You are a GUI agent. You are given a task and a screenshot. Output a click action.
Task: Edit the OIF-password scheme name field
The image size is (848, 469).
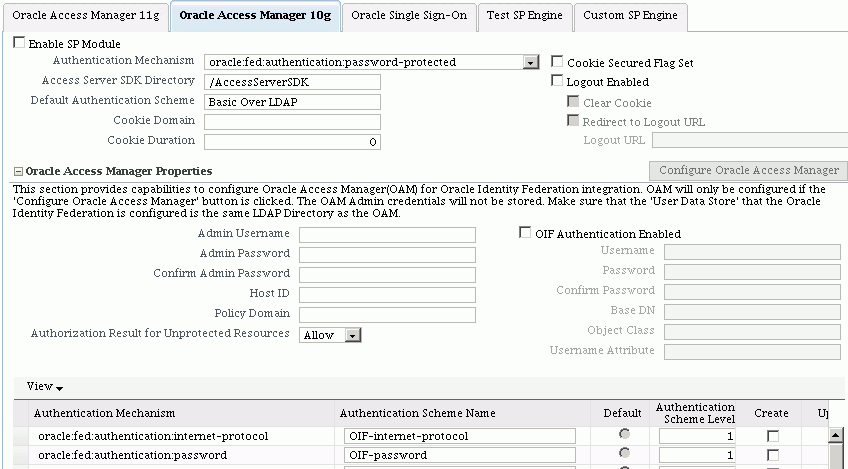coord(460,455)
